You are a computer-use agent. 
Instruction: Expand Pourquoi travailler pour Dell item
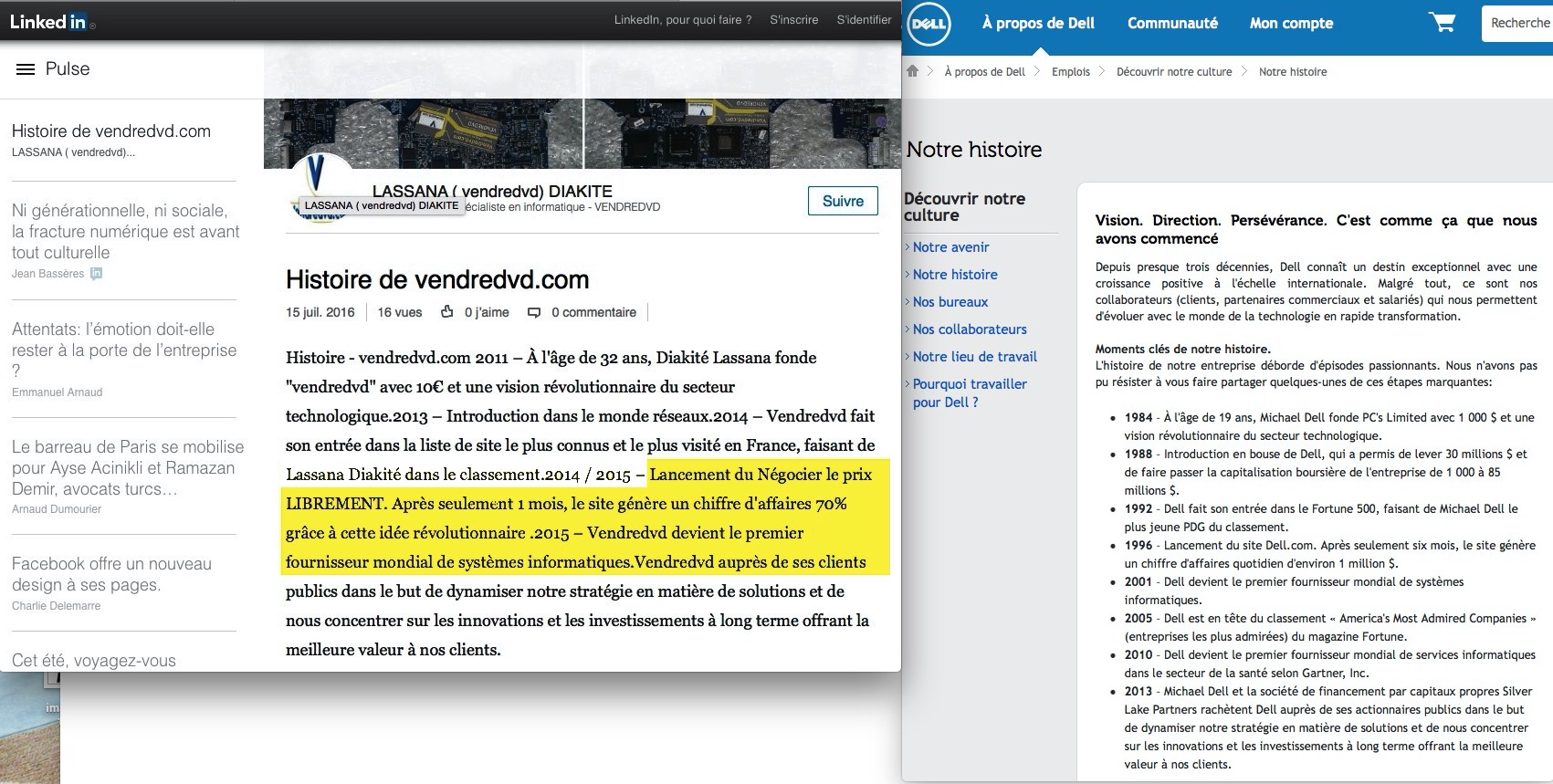[x=969, y=393]
